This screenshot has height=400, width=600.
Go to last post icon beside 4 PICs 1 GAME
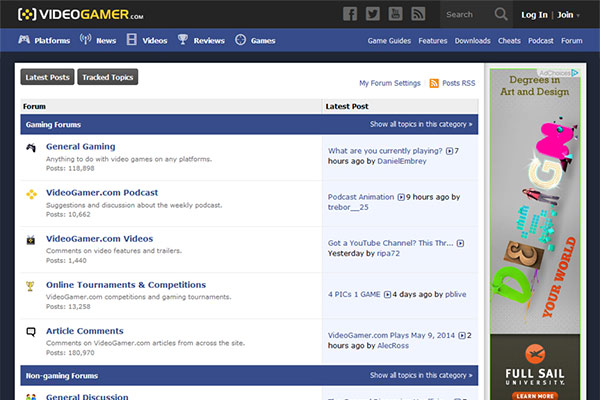387,294
